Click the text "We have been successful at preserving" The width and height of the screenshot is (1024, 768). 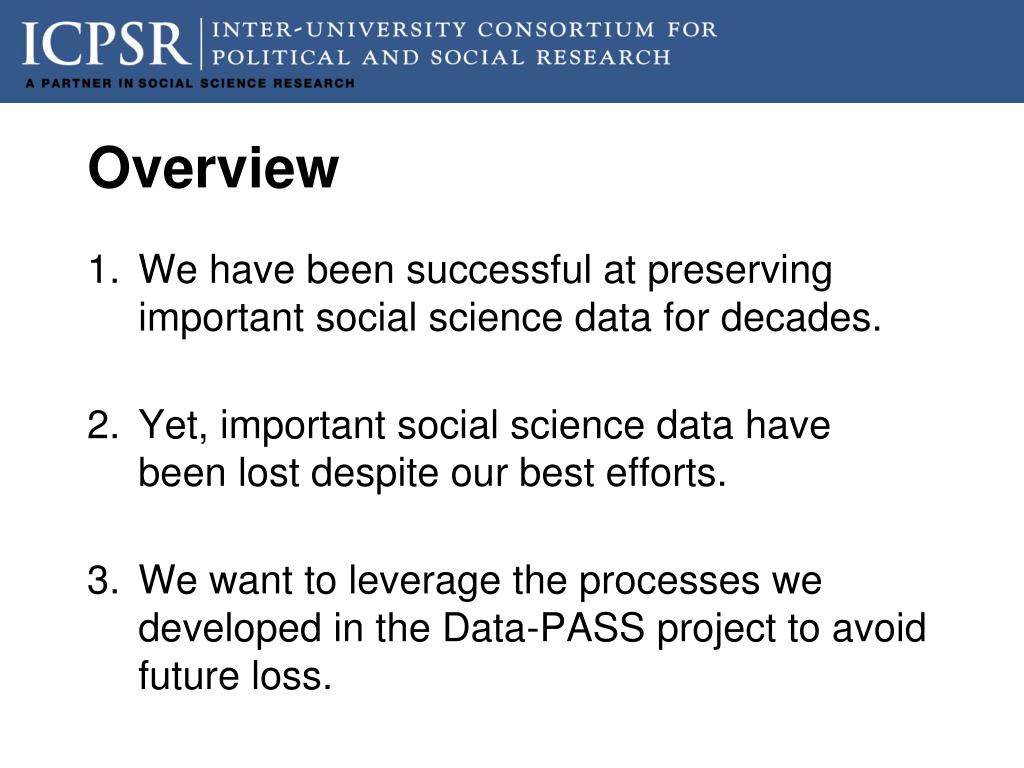click(x=485, y=271)
